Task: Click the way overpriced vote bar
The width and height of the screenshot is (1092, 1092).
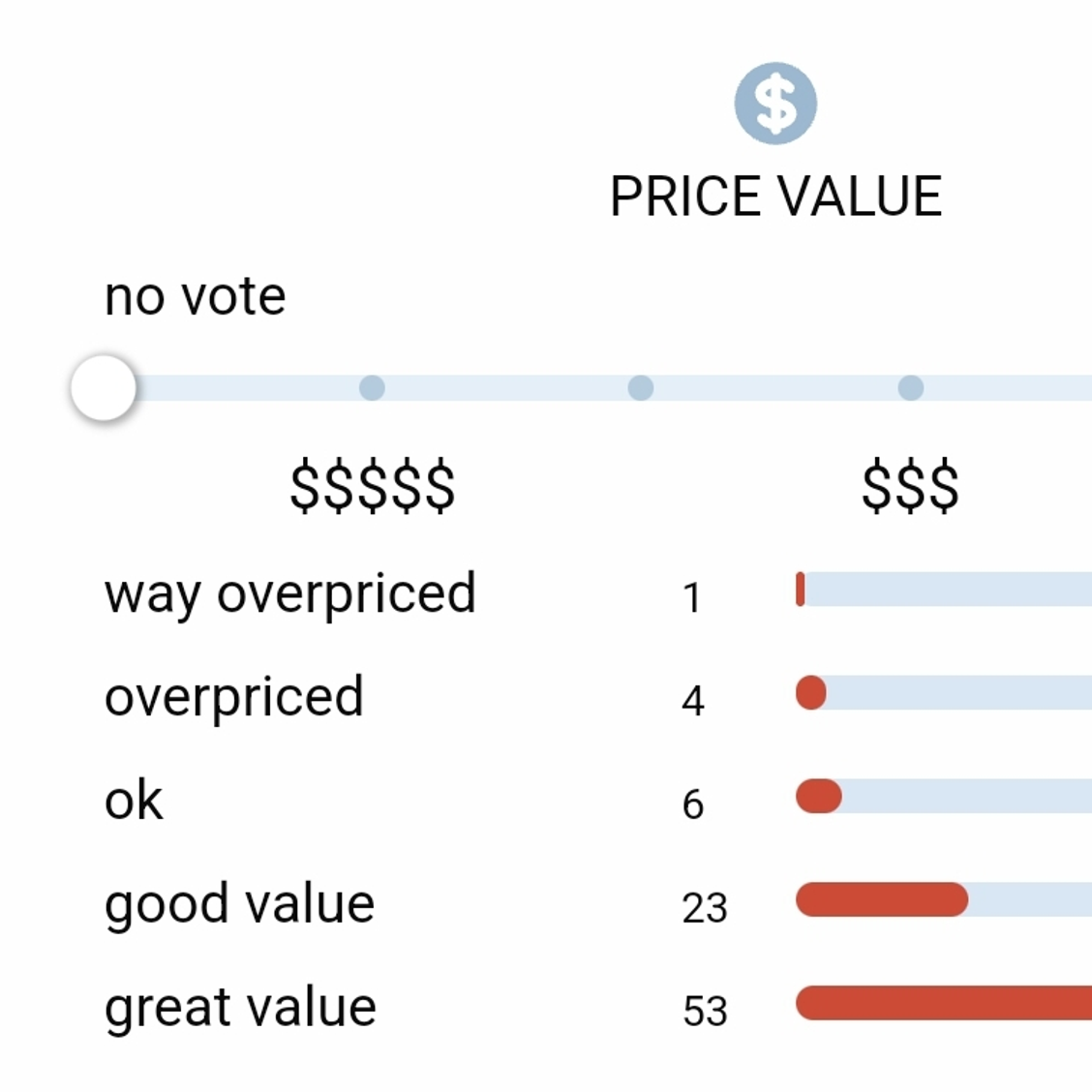Action: (x=944, y=590)
